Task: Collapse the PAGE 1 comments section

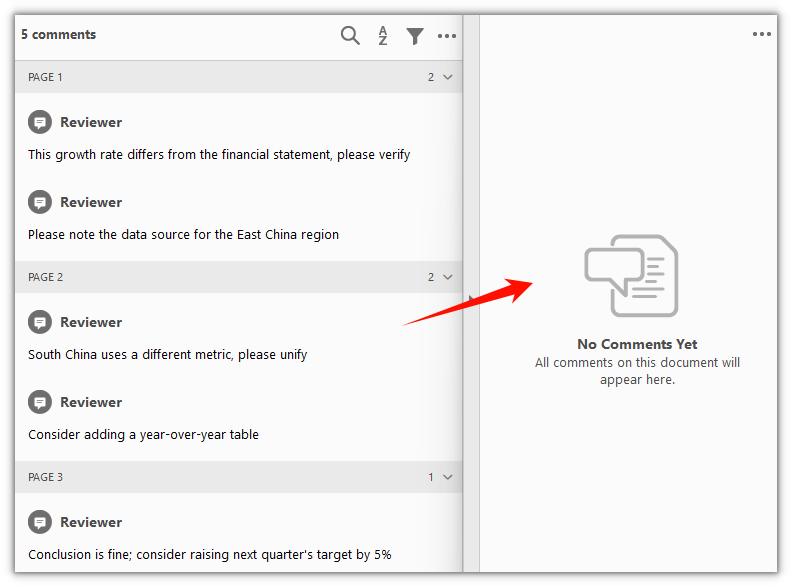Action: (448, 77)
